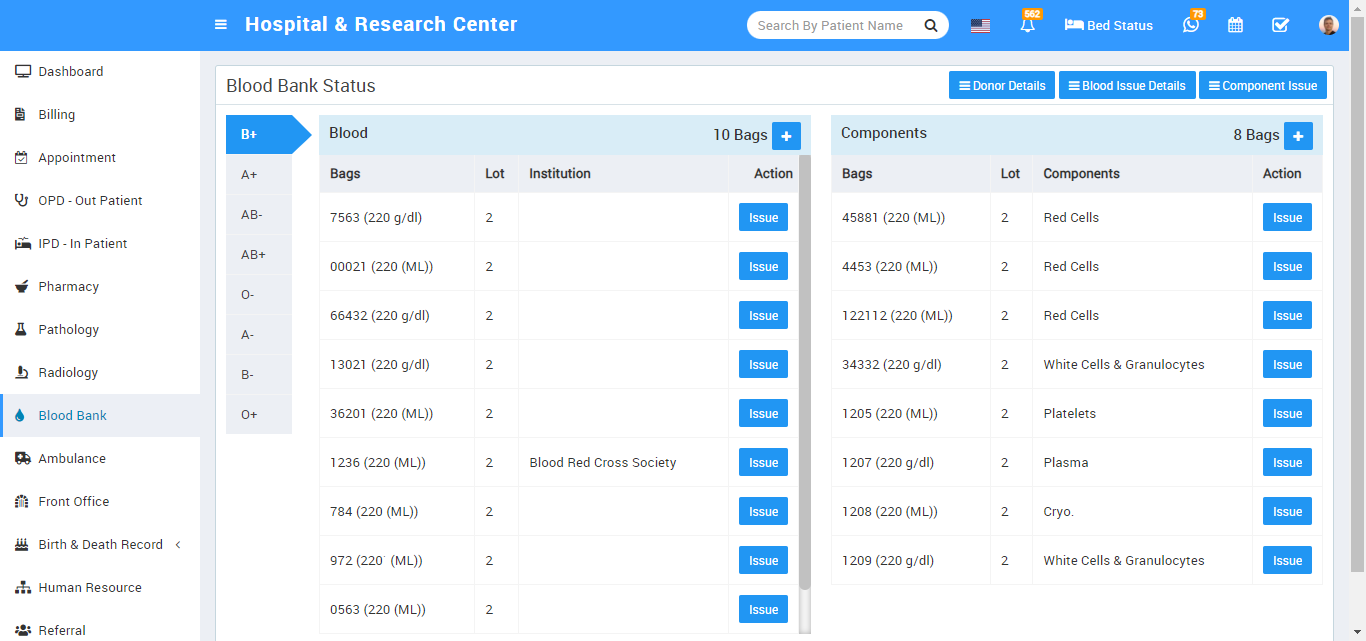This screenshot has width=1366, height=641.
Task: Open Donor Details button
Action: pyautogui.click(x=1002, y=86)
